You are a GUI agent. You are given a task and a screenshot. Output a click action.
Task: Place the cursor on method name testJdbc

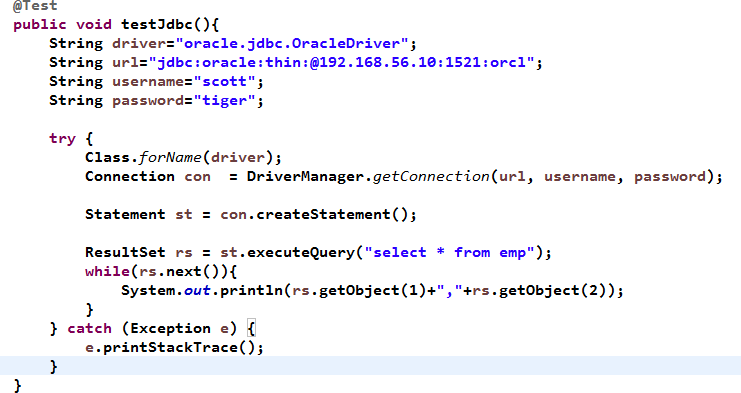[x=156, y=25]
